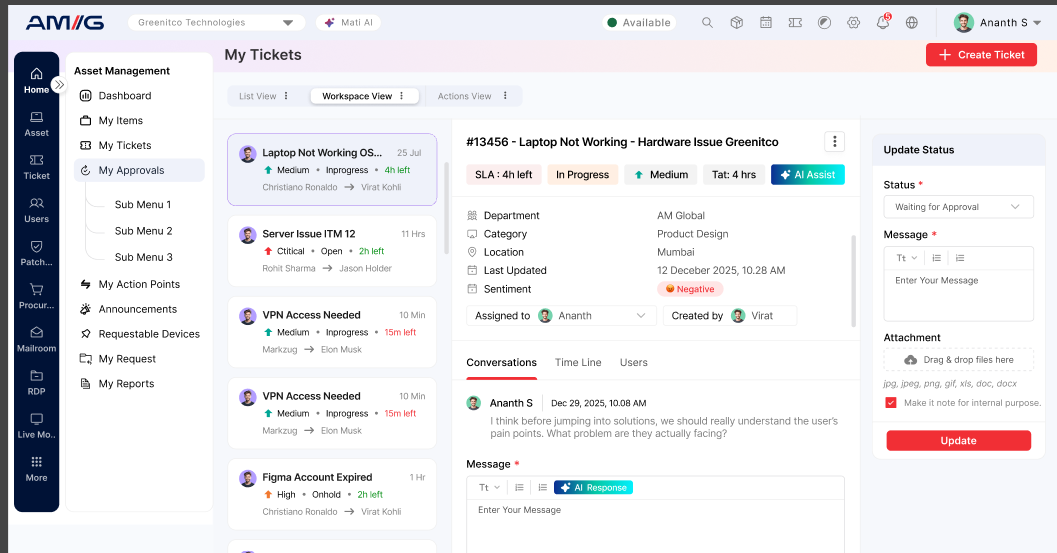Image resolution: width=1057 pixels, height=553 pixels.
Task: Click numbered list icon in Update Status message
Action: pos(960,258)
